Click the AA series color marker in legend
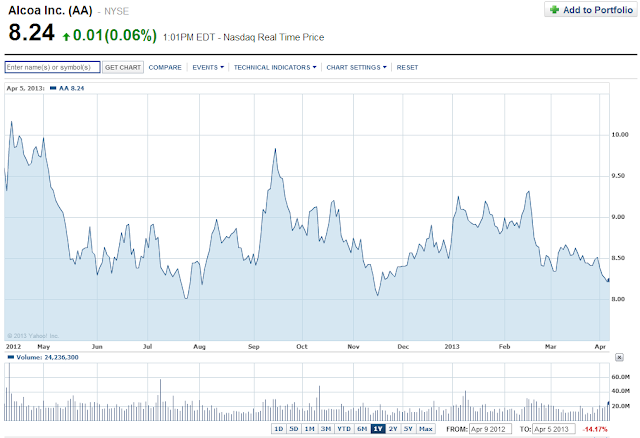The image size is (640, 438). coord(53,88)
